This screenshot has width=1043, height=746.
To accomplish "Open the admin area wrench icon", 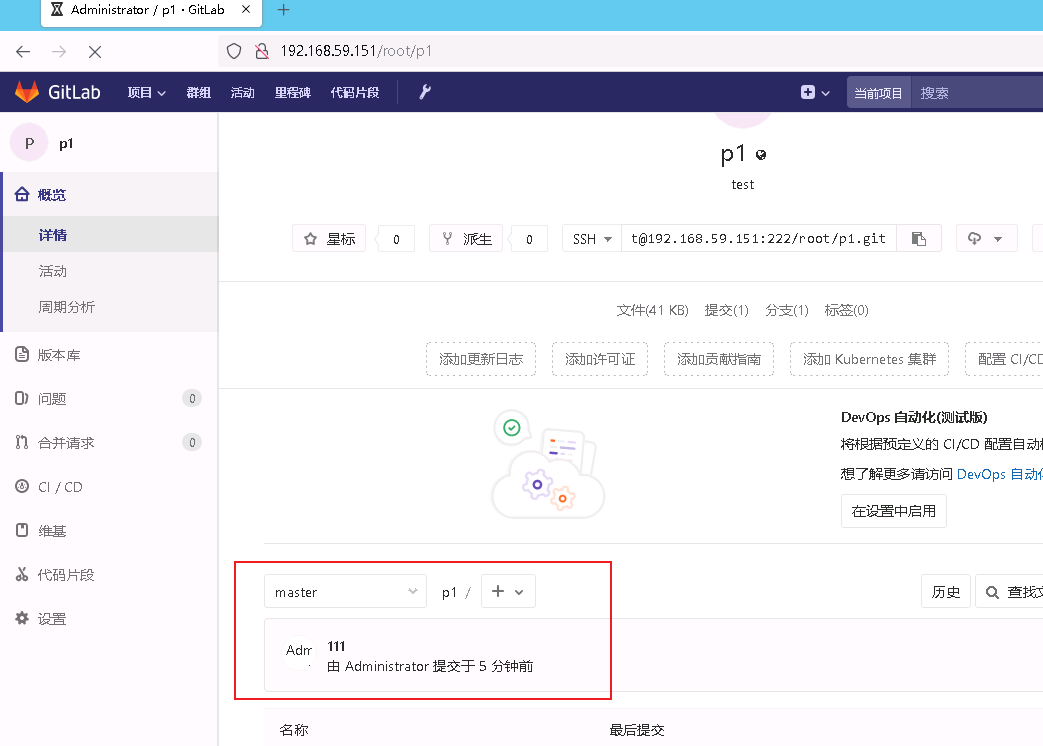I will (x=424, y=92).
